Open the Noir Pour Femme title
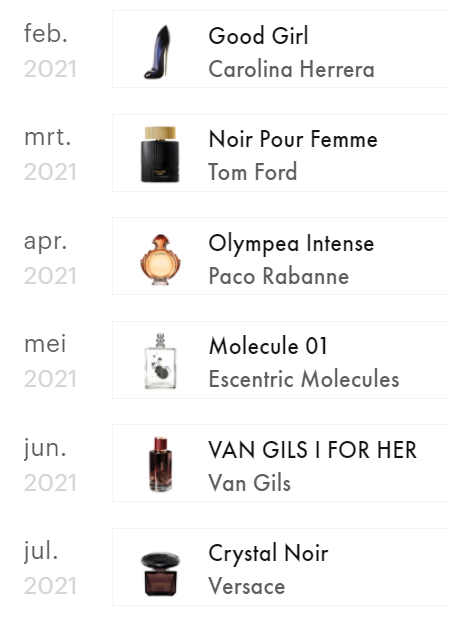The width and height of the screenshot is (451, 619). click(x=293, y=139)
